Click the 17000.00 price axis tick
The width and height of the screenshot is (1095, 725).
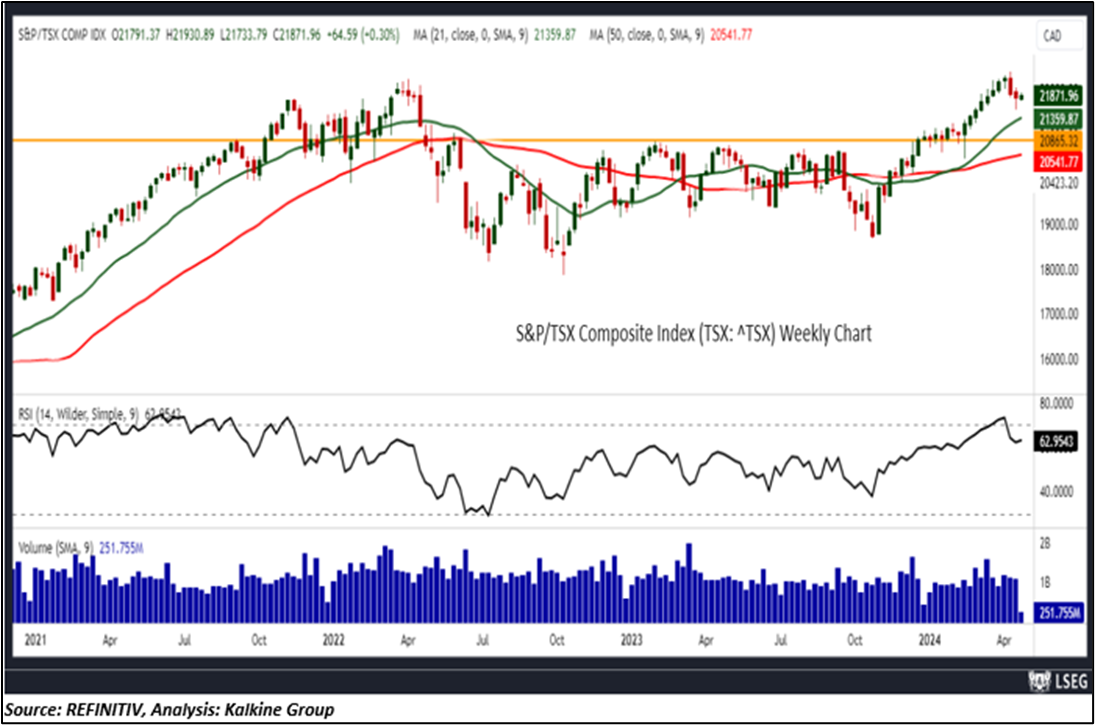[x=1059, y=314]
